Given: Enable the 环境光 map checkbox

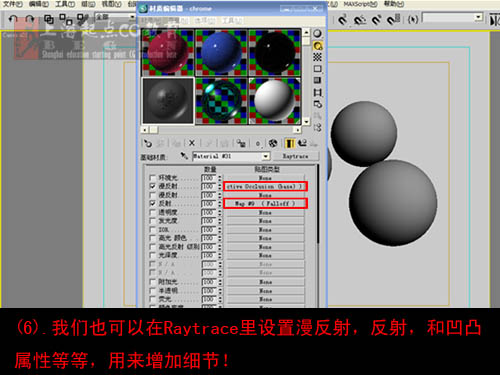Looking at the screenshot, I should tap(153, 177).
